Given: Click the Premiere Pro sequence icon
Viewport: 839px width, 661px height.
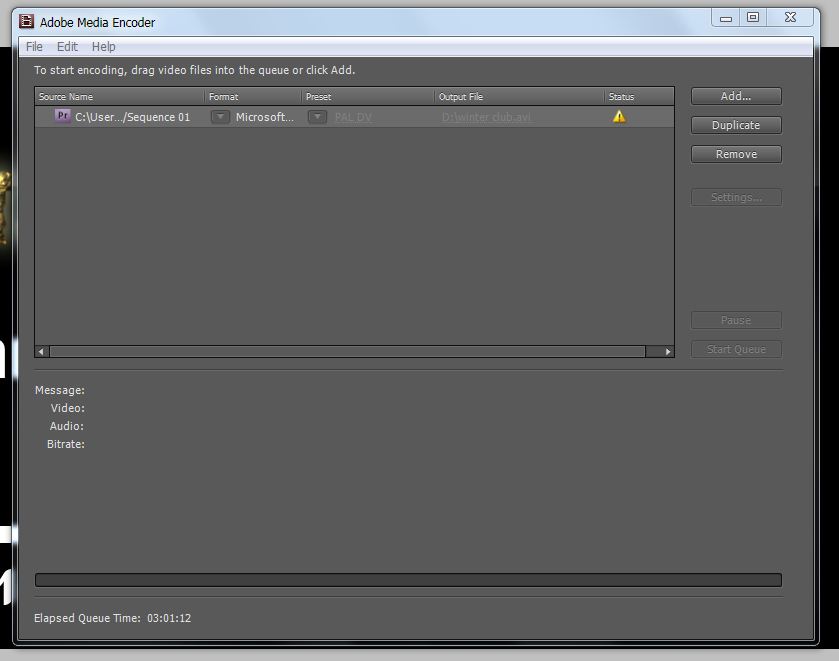Looking at the screenshot, I should pos(63,116).
